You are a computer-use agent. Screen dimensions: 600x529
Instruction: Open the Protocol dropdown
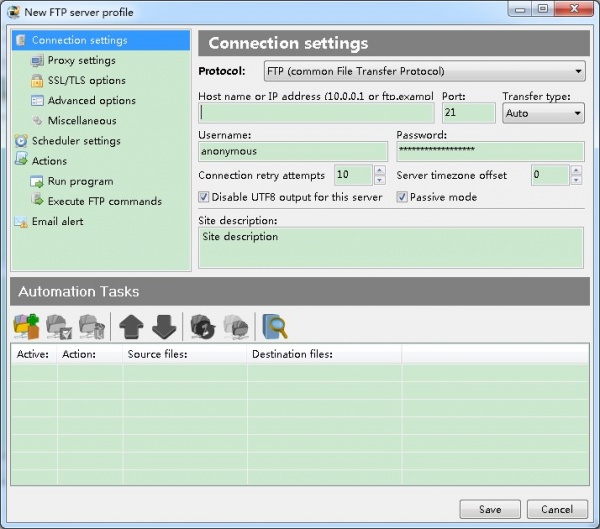click(x=424, y=71)
